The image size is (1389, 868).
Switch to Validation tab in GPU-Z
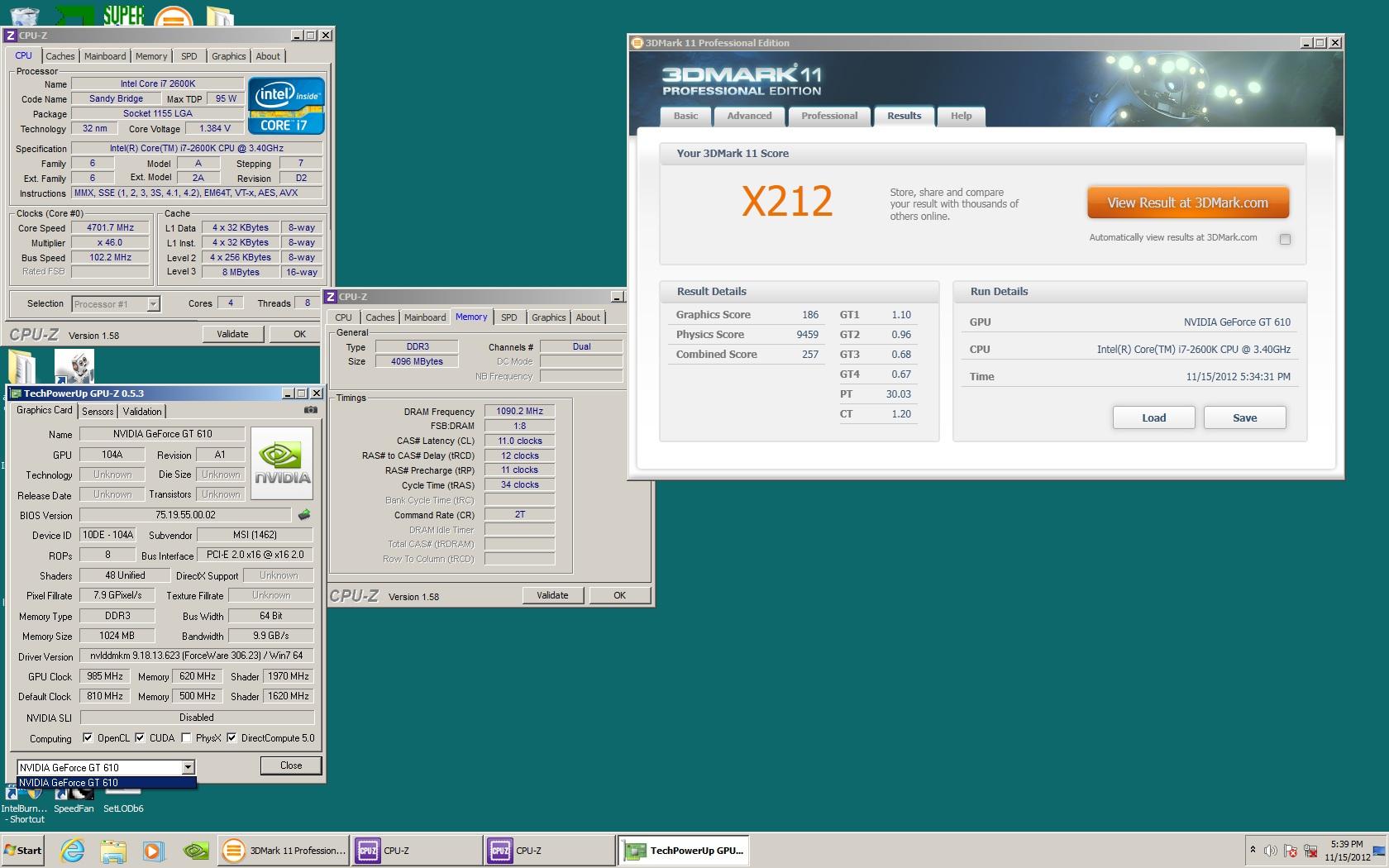(x=142, y=412)
